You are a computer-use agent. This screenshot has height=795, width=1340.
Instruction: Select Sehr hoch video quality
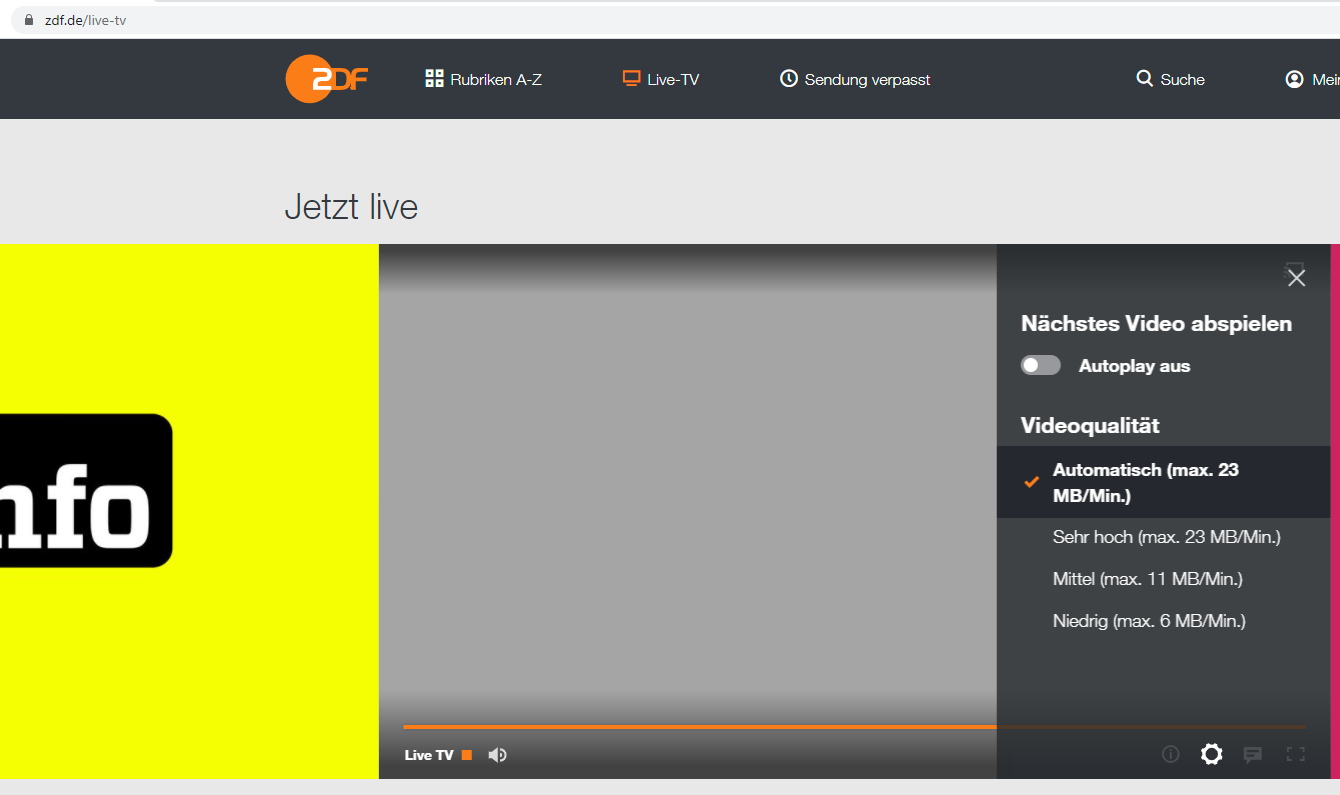pos(1166,537)
